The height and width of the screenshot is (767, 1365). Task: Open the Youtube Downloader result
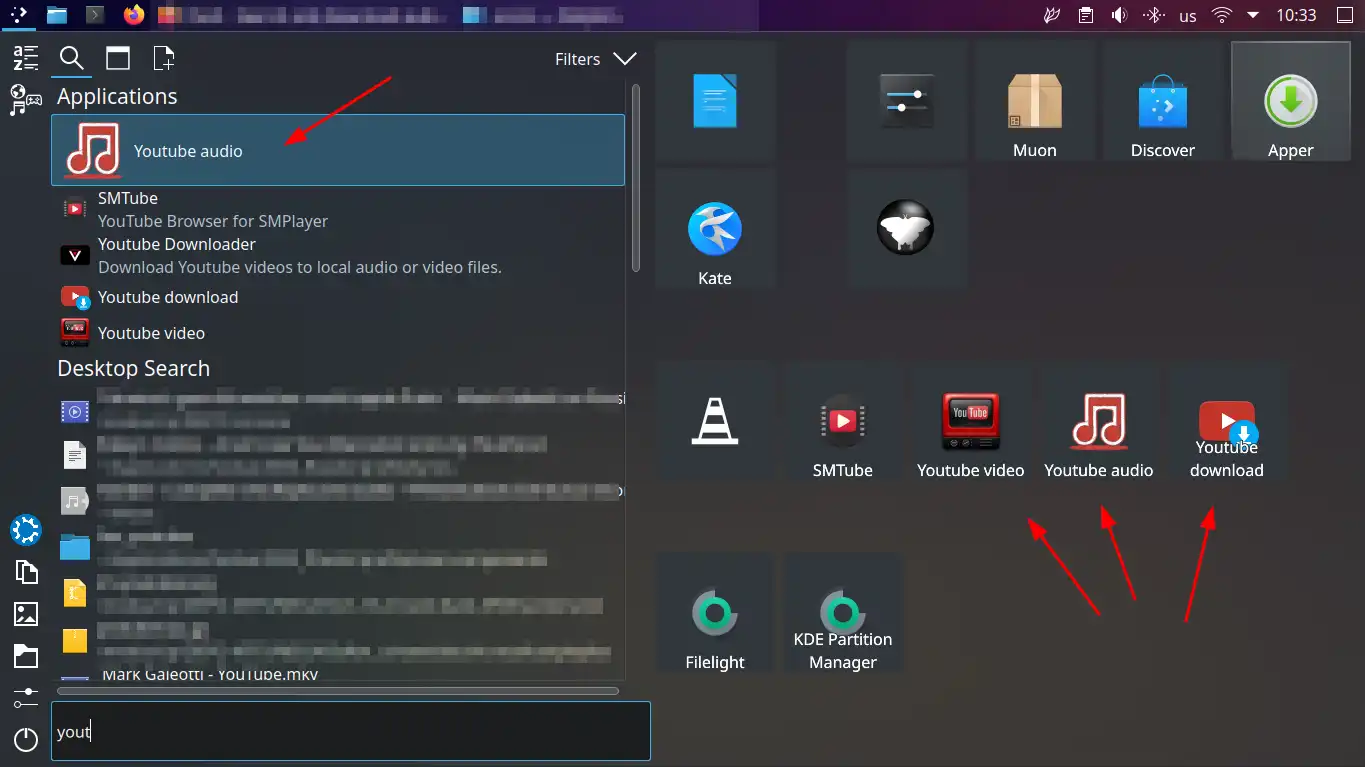click(338, 256)
